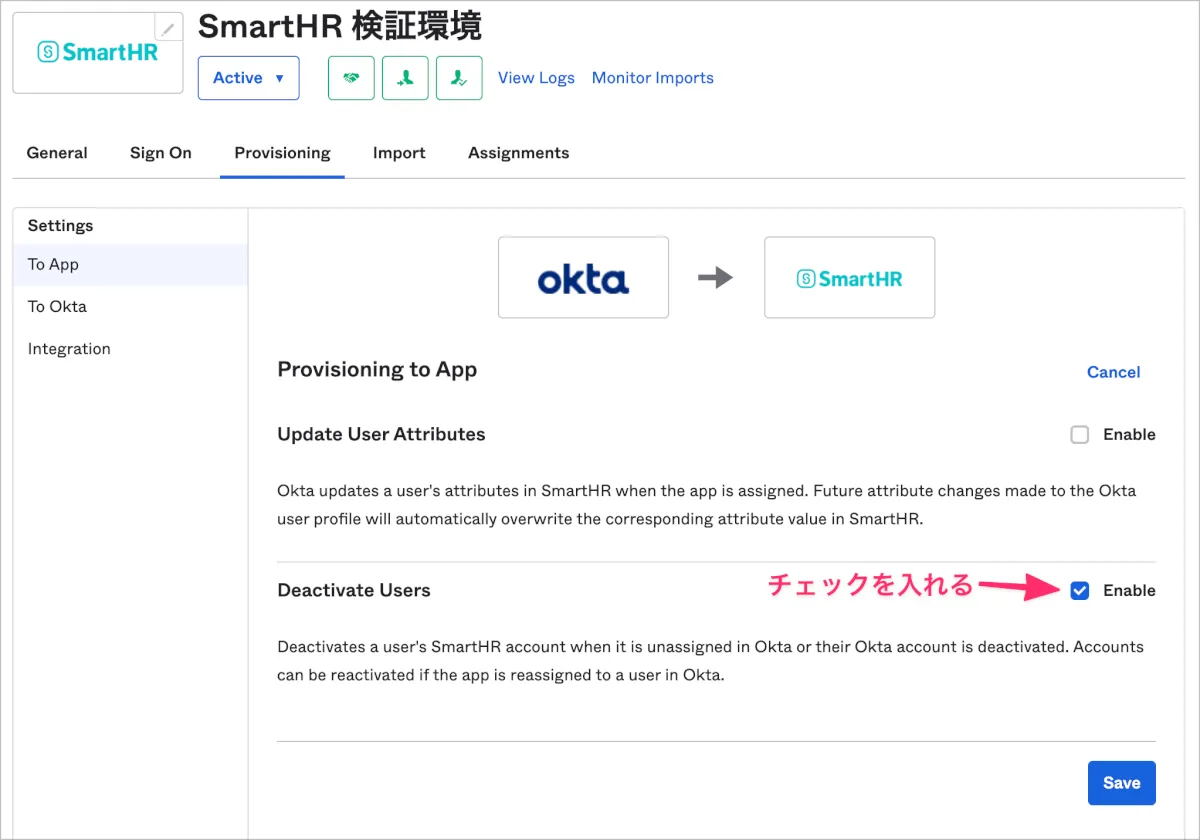Go to the Import tab
This screenshot has height=840, width=1200.
(399, 153)
